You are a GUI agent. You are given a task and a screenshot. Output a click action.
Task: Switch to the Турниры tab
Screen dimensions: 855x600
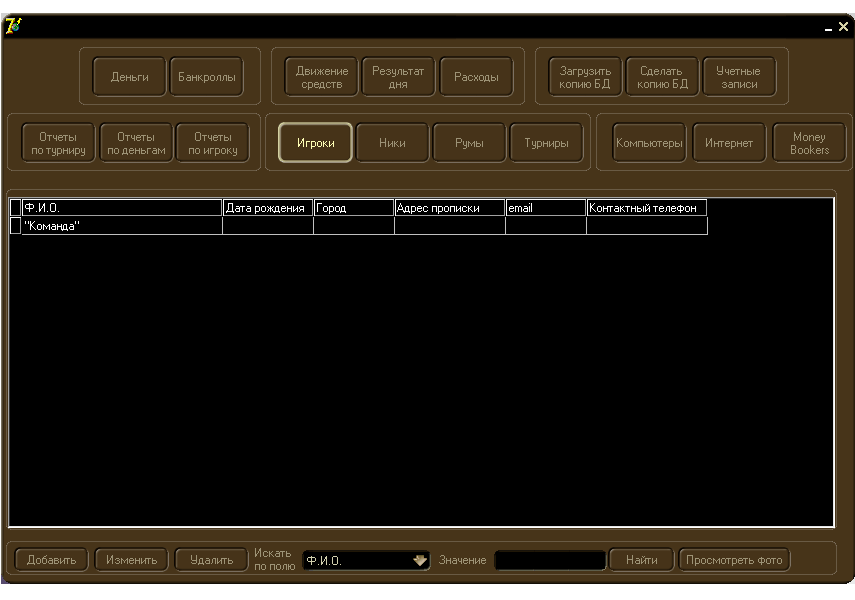[x=546, y=143]
